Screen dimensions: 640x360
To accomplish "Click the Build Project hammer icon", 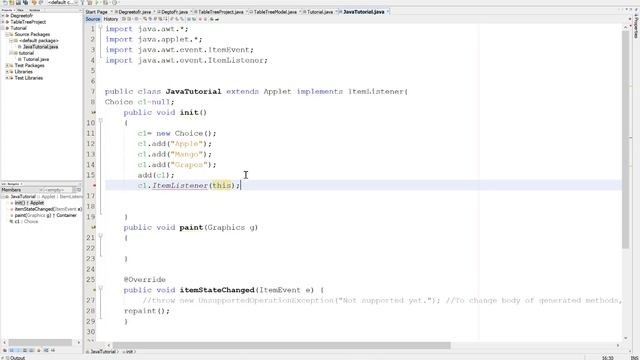I will (82, 2).
